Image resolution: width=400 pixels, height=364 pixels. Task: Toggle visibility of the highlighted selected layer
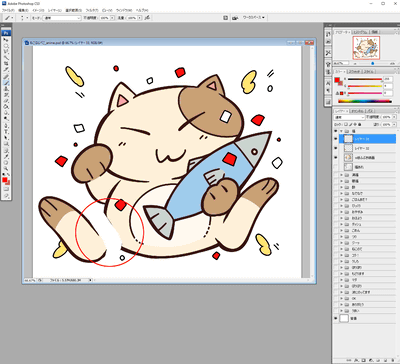(x=336, y=139)
